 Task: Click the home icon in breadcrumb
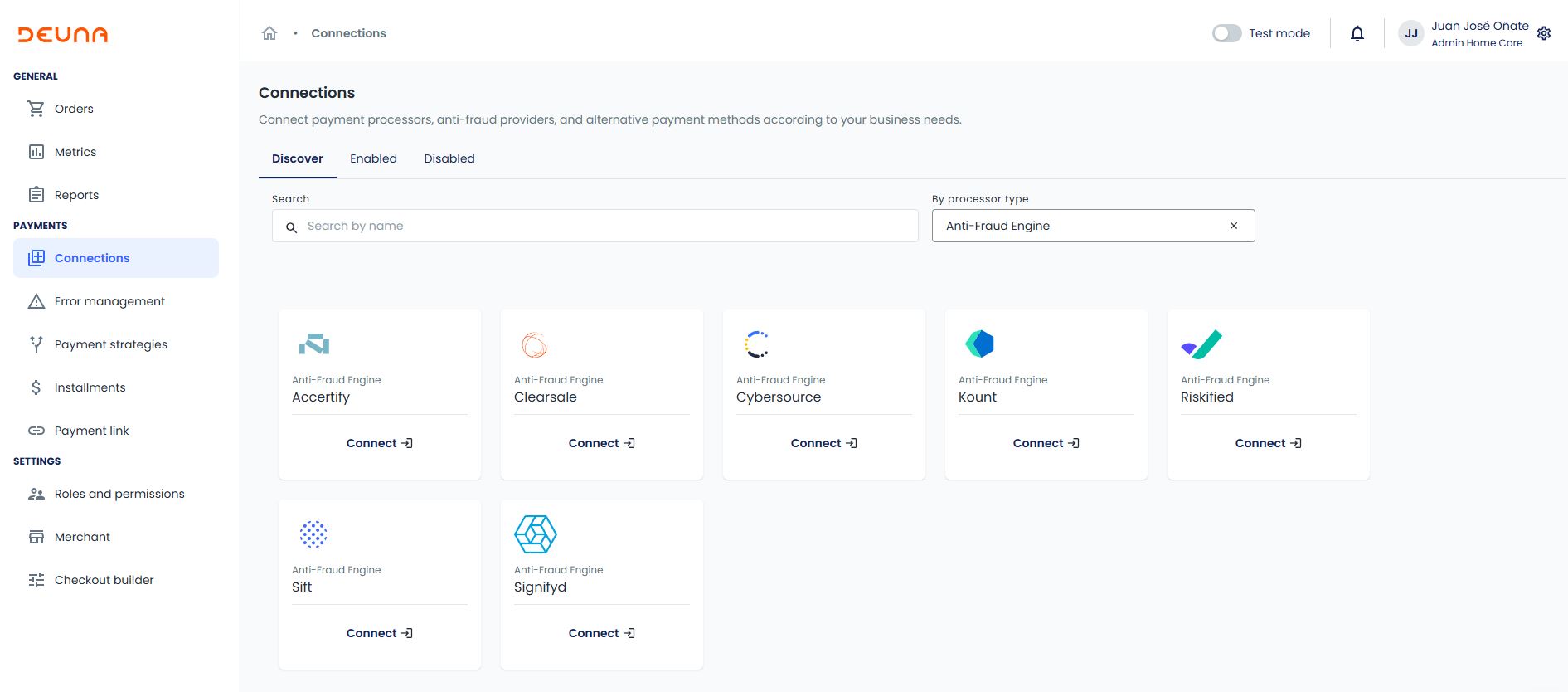pos(269,33)
